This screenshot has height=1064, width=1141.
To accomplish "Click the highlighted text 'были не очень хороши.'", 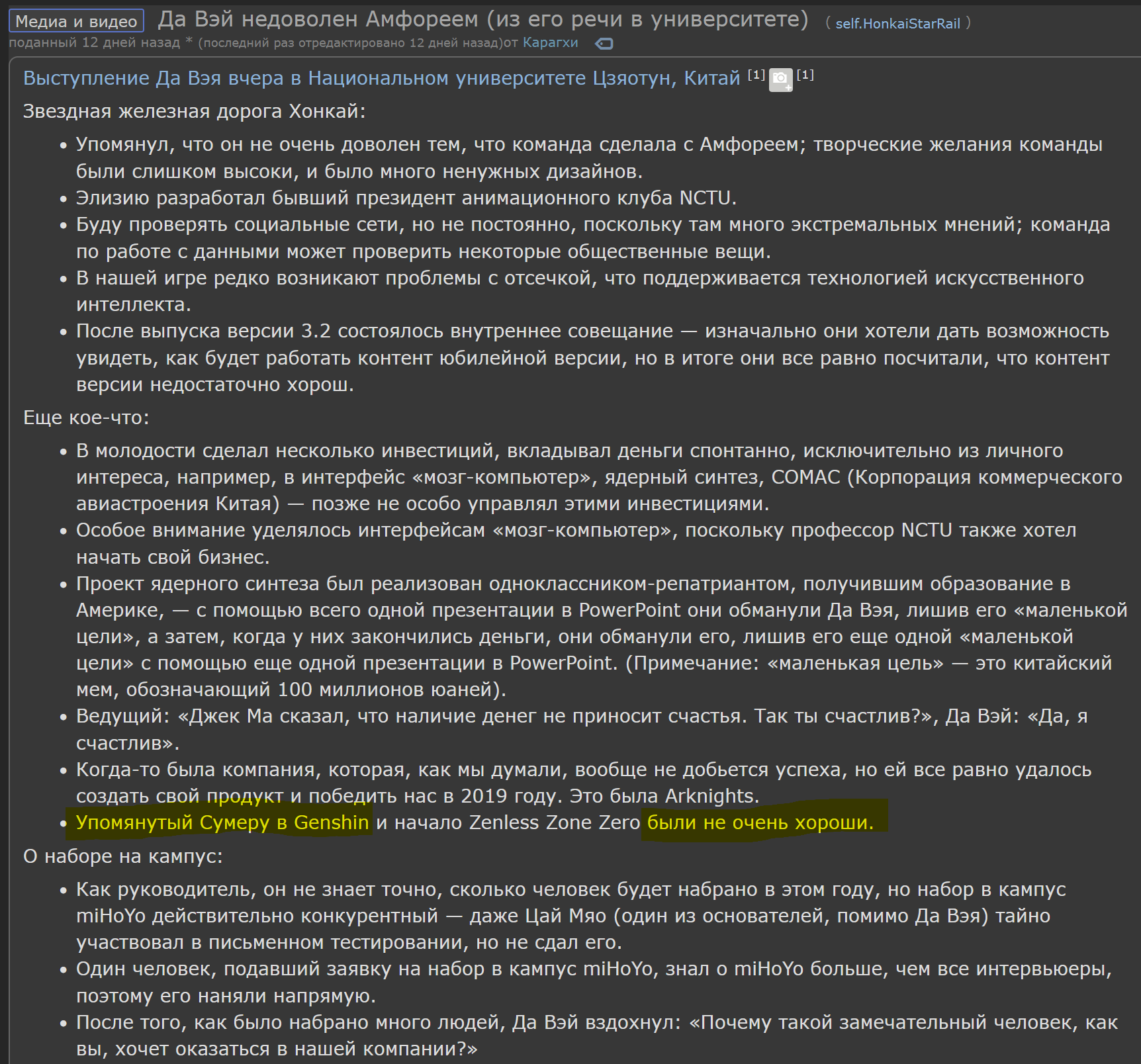I will pos(760,822).
